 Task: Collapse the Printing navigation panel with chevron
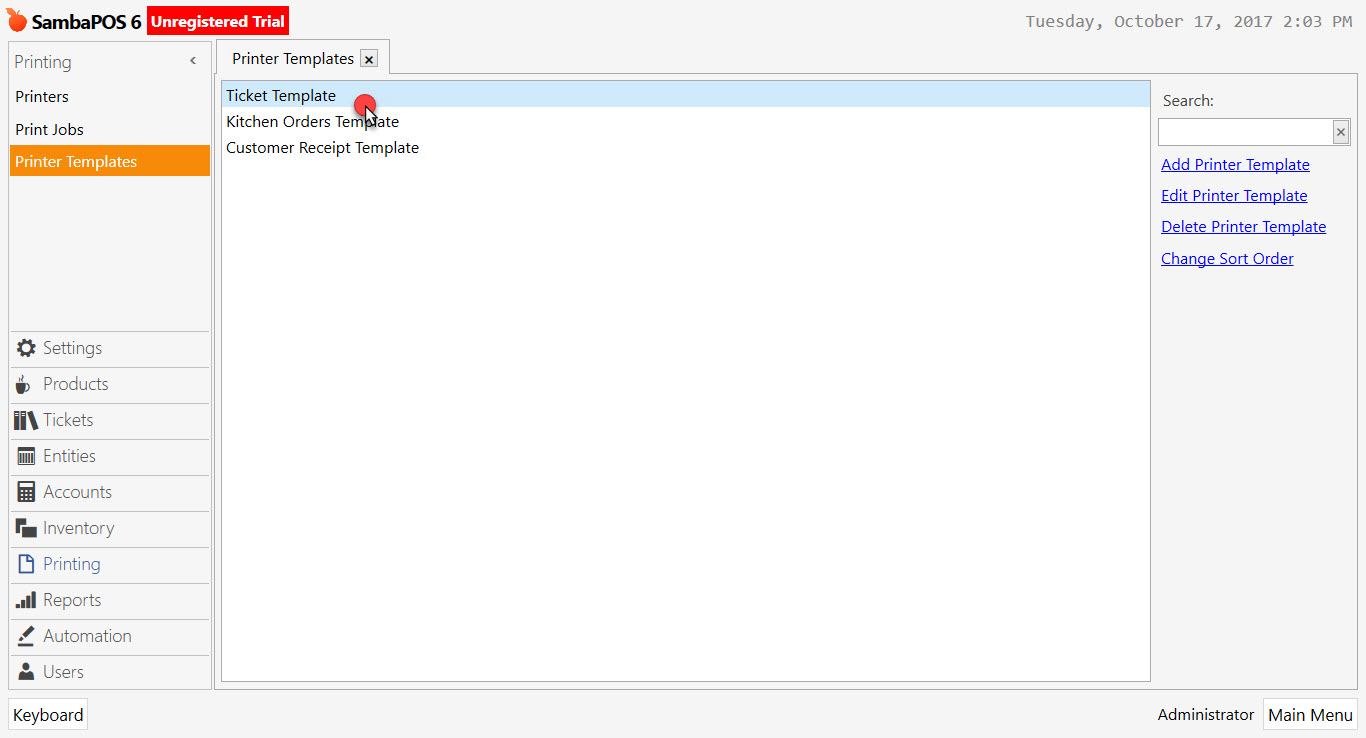(x=193, y=60)
